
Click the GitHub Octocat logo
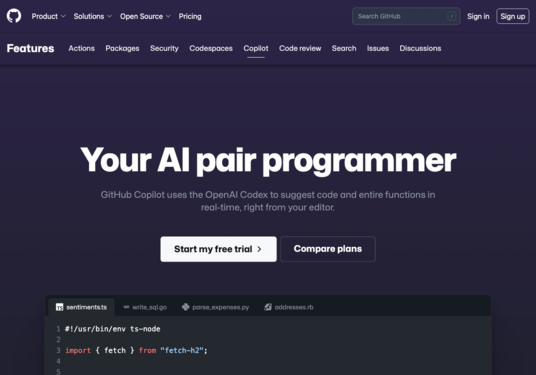click(14, 16)
